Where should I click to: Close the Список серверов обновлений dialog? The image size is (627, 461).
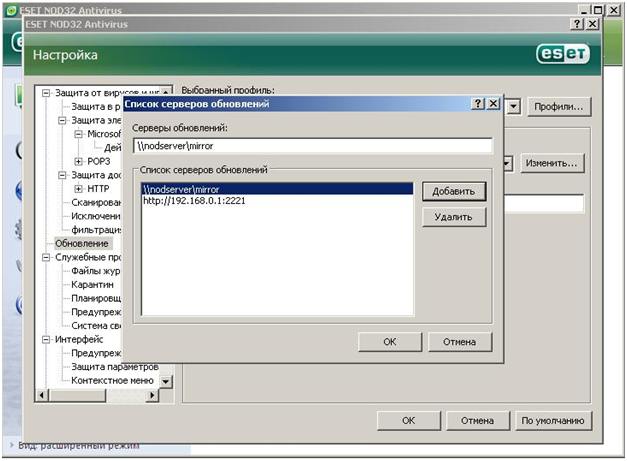coord(494,104)
